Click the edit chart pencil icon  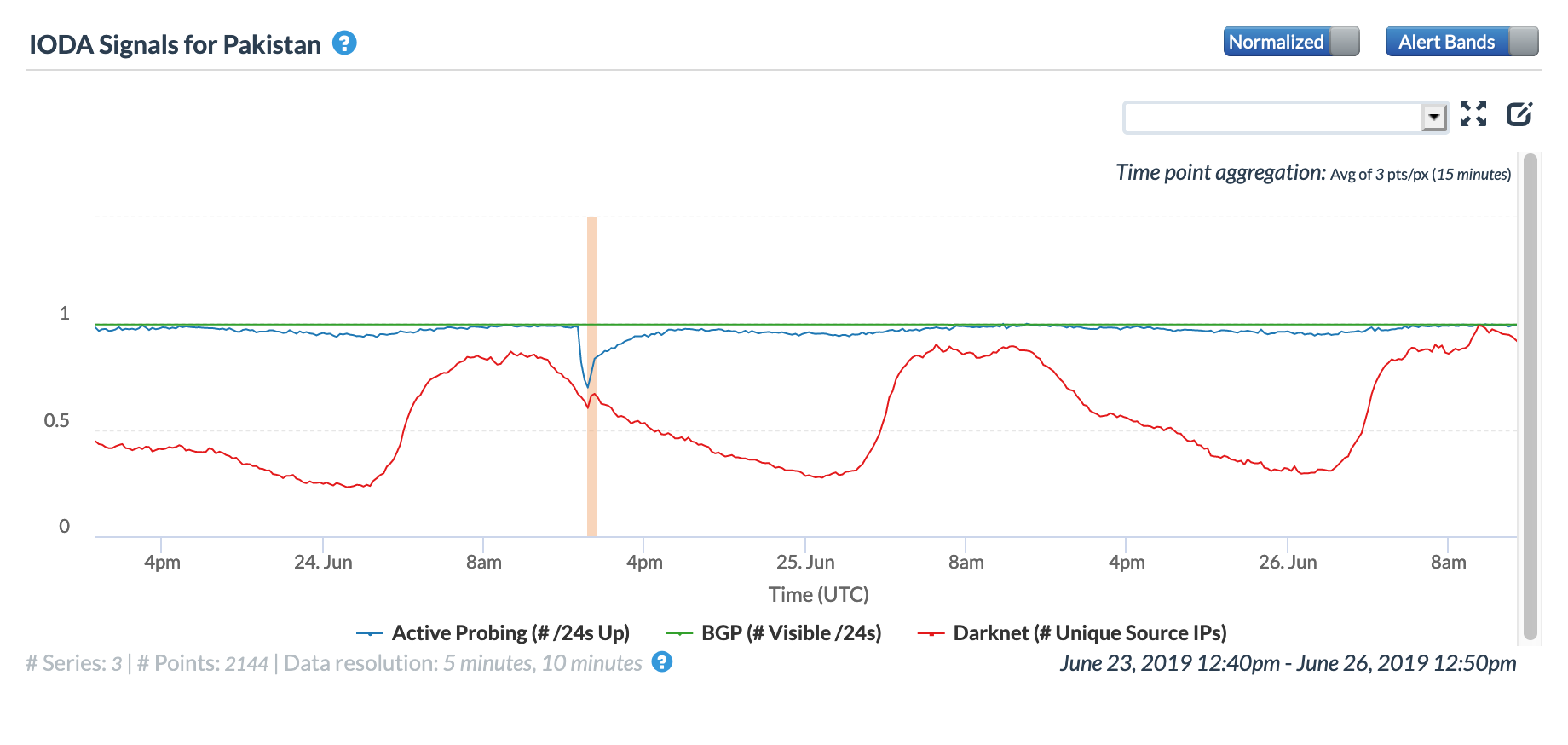click(1519, 113)
